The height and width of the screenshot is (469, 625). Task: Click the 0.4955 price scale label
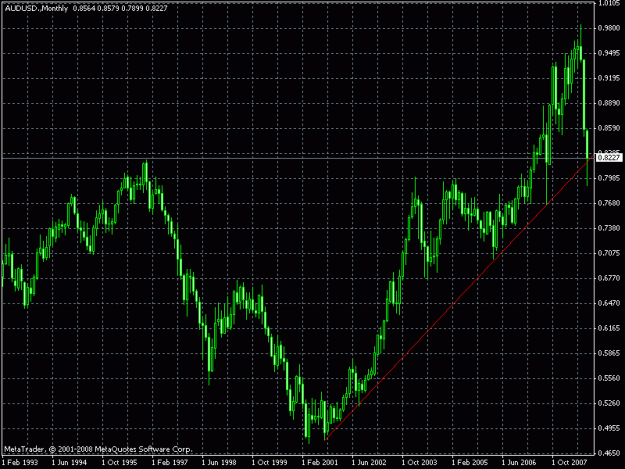coord(609,428)
